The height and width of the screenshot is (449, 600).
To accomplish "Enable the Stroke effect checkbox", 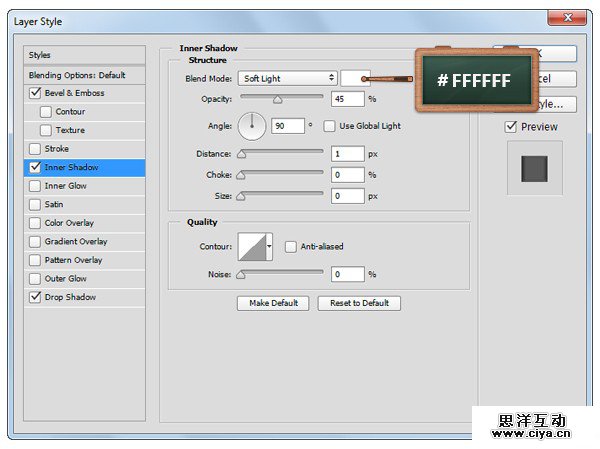I will coord(36,149).
